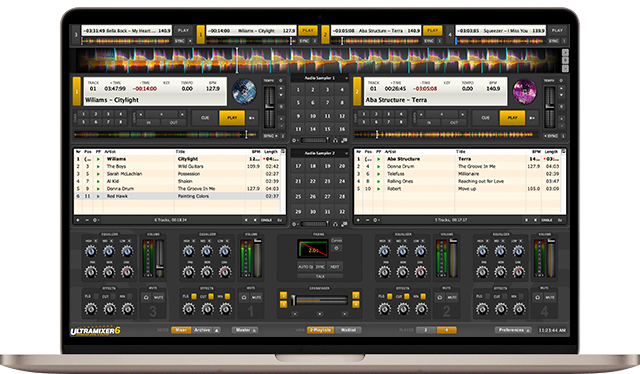Image resolution: width=640 pixels, height=374 pixels.
Task: Click green play arrow for Red Hawk row
Action: [x=98, y=196]
